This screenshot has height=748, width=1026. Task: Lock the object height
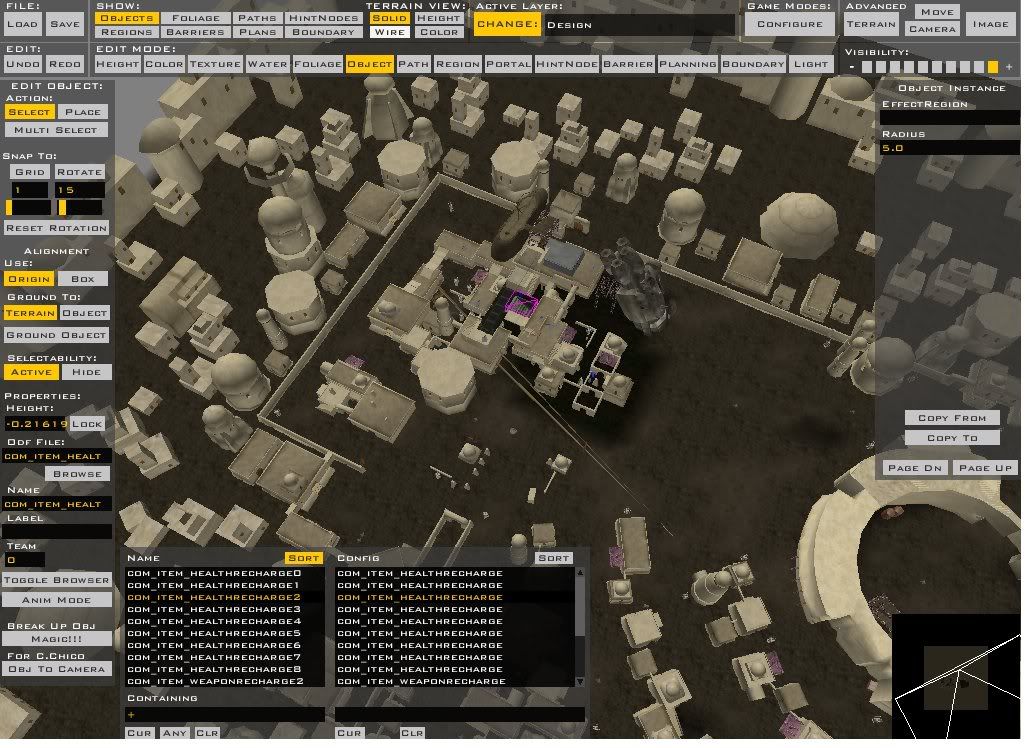click(x=87, y=423)
